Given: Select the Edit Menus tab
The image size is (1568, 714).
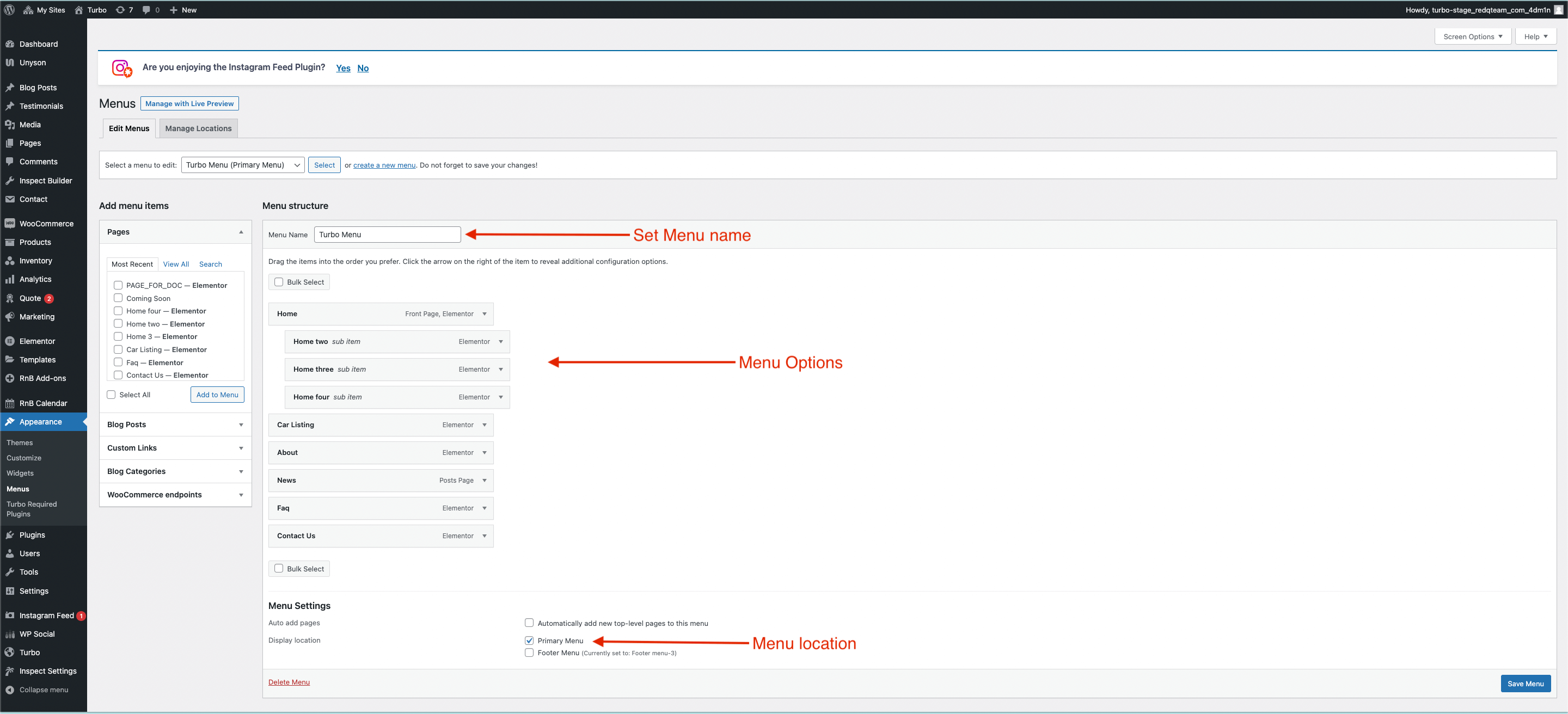Looking at the screenshot, I should pyautogui.click(x=128, y=128).
